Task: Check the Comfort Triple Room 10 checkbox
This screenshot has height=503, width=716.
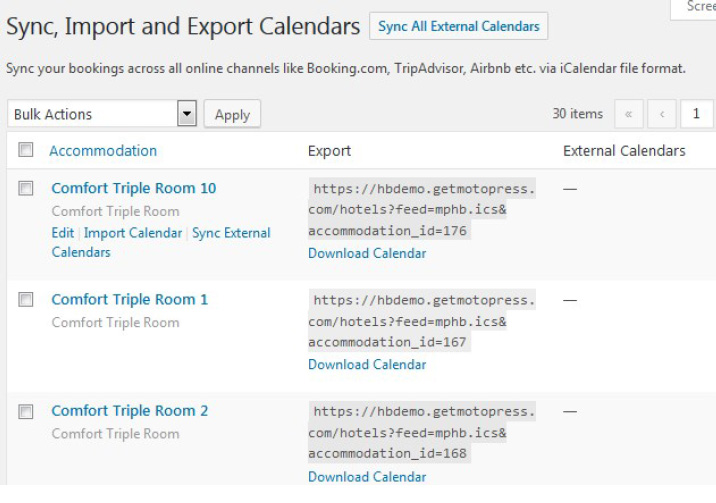Action: click(x=26, y=188)
